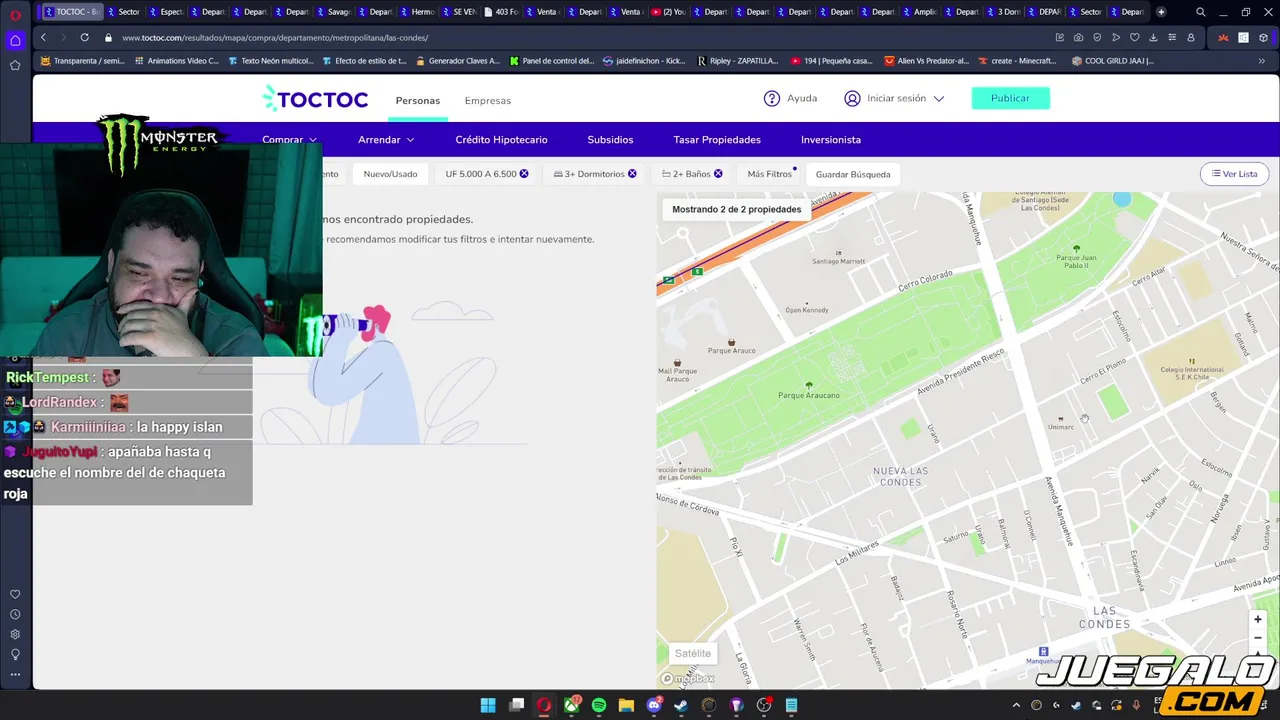The height and width of the screenshot is (720, 1280).
Task: Remove the 2+ Baños filter
Action: (x=718, y=174)
